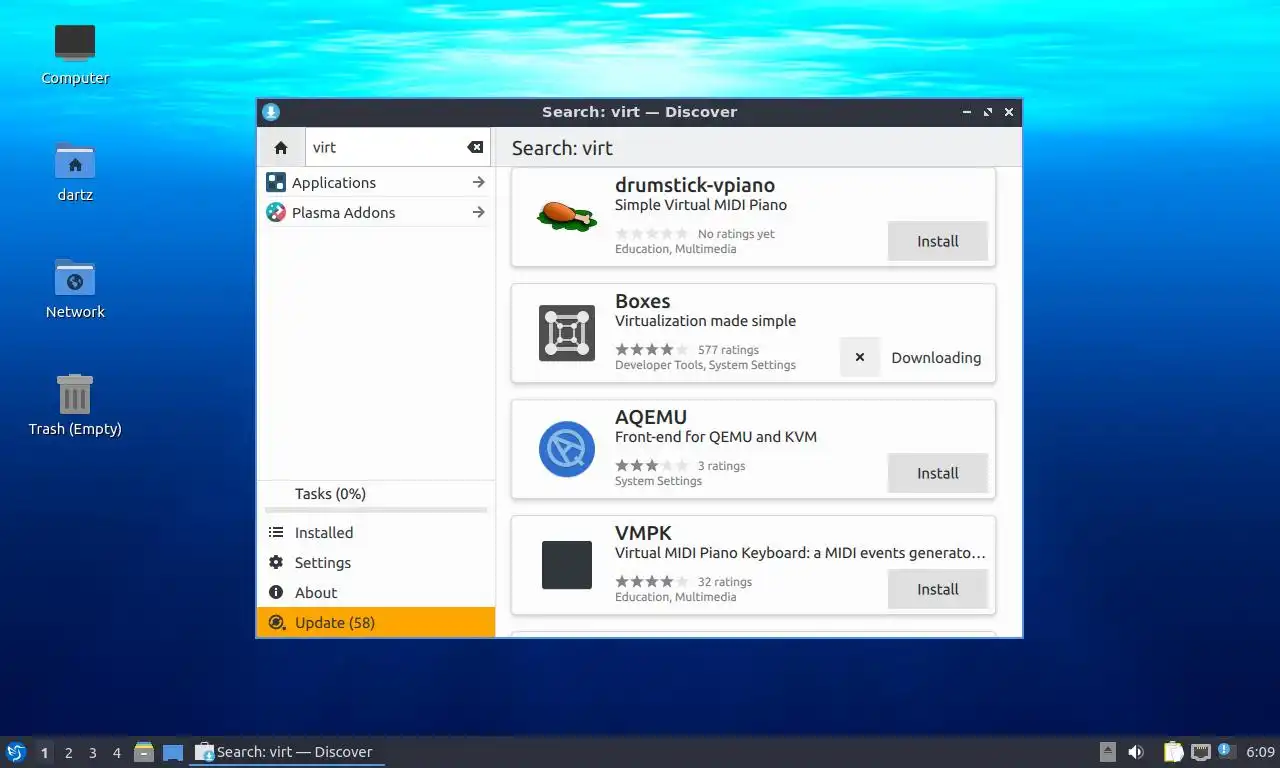Screen dimensions: 1280x768
Task: Open the AQEMU app icon
Action: pyautogui.click(x=567, y=449)
